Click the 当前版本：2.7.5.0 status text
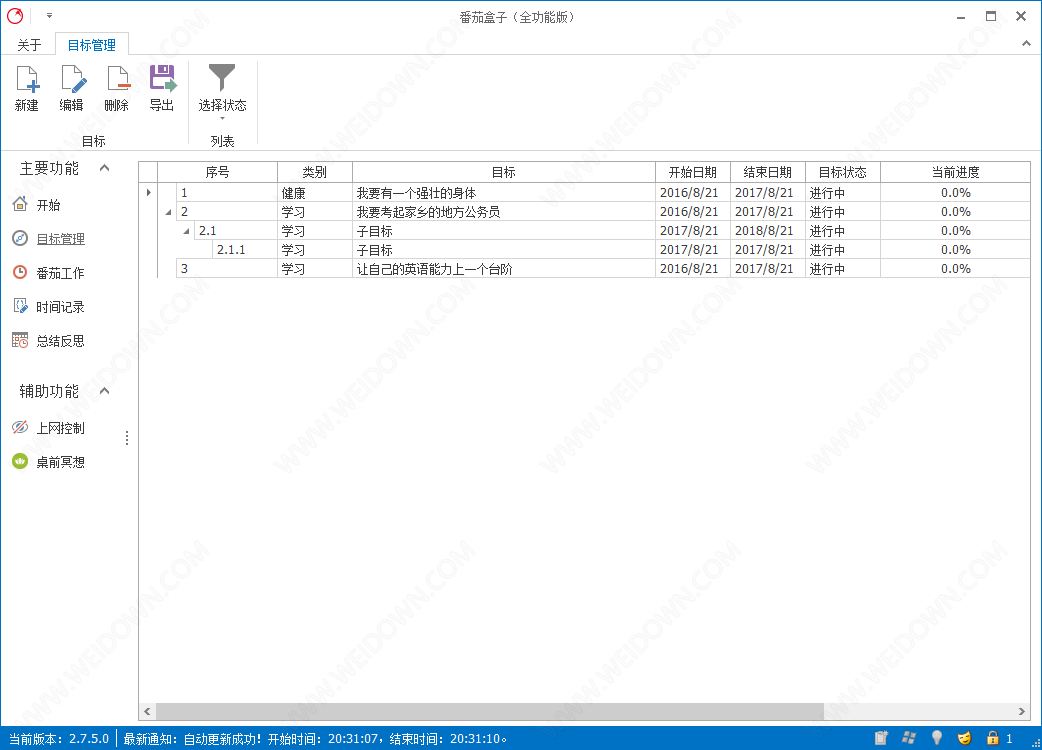This screenshot has height=750, width=1042. tap(58, 739)
